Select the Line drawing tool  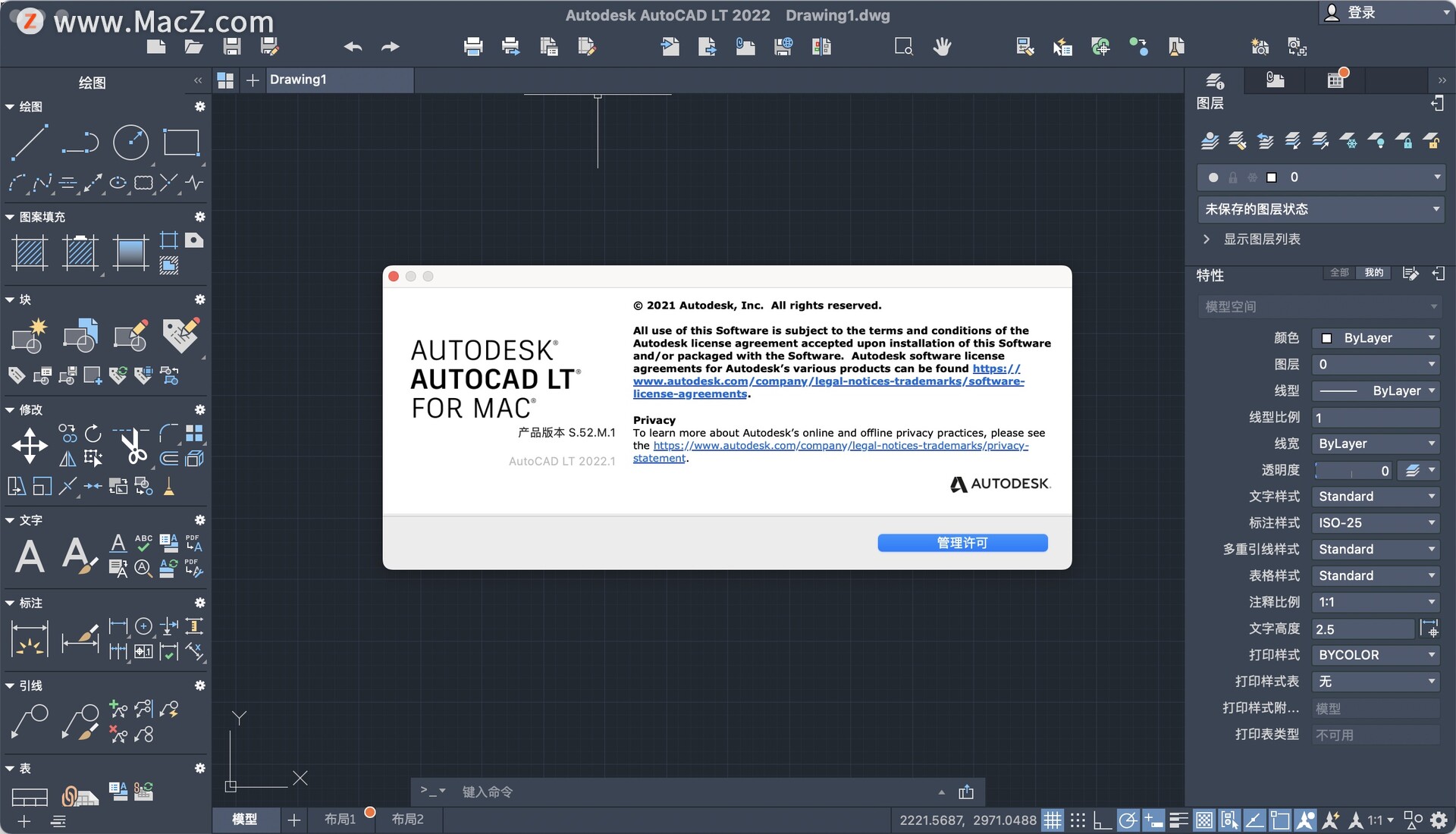pyautogui.click(x=30, y=143)
